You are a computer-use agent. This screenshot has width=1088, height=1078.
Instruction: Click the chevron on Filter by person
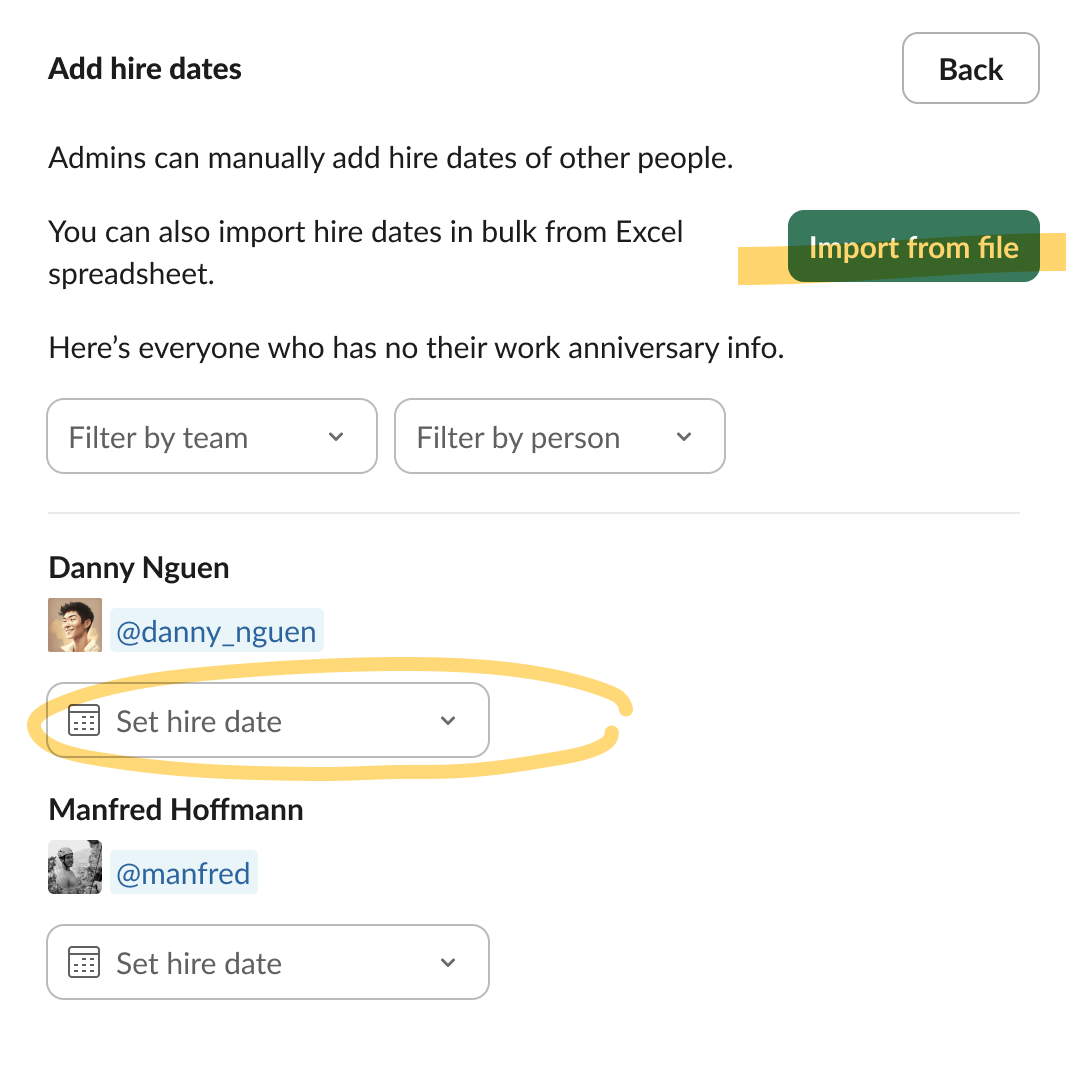(x=683, y=436)
